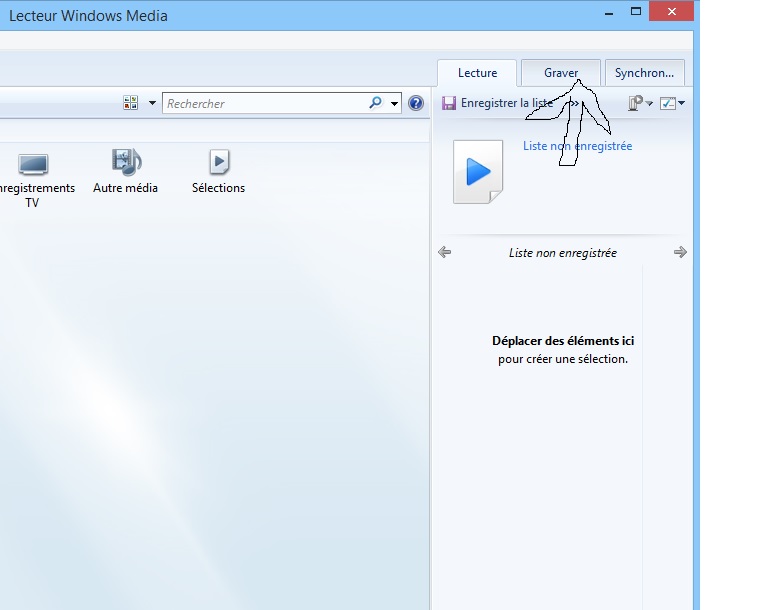Open the list options checkmark dropdown
Image resolution: width=768 pixels, height=610 pixels.
click(672, 103)
